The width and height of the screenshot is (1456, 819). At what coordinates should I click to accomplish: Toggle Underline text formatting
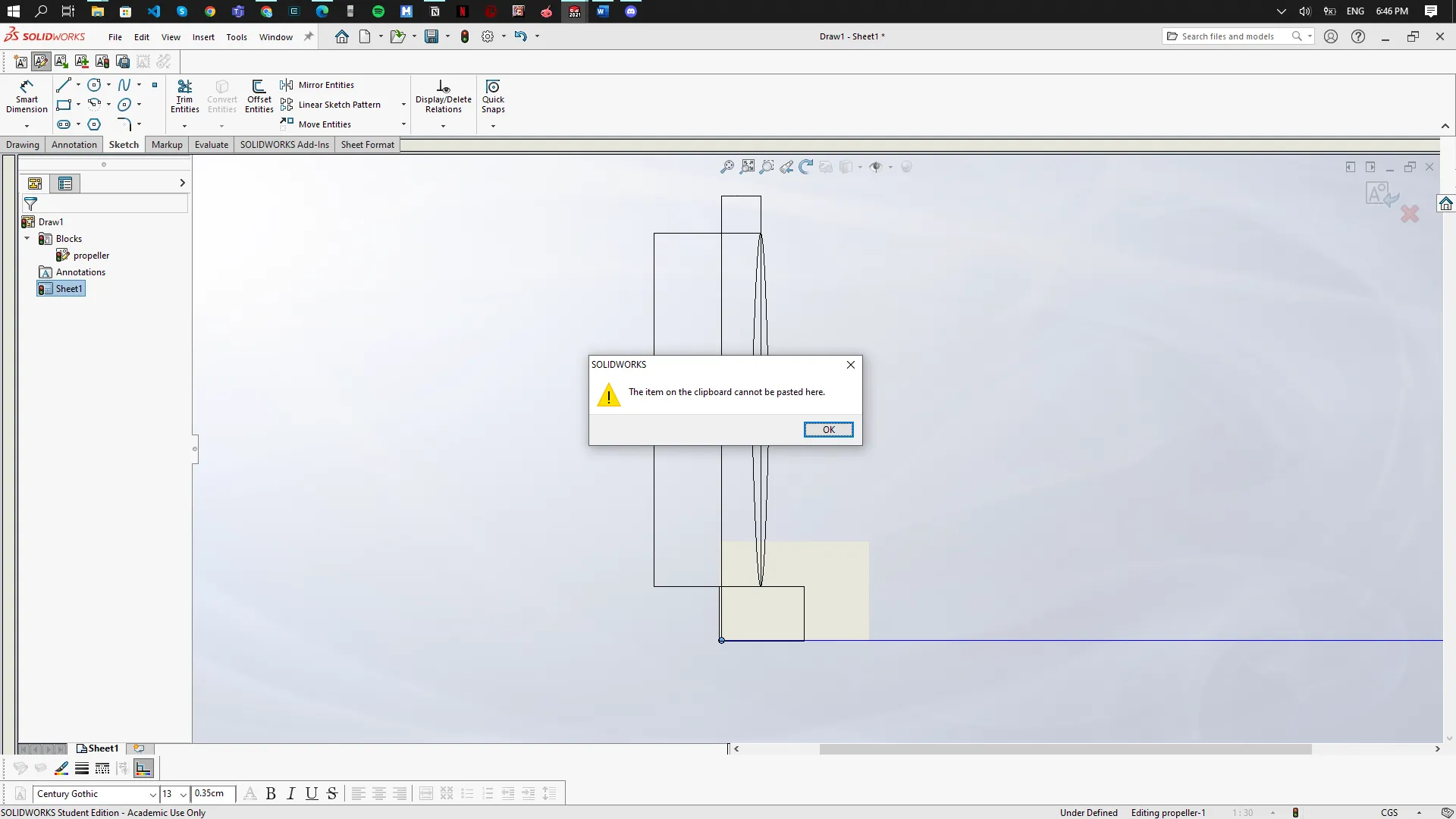(x=311, y=794)
